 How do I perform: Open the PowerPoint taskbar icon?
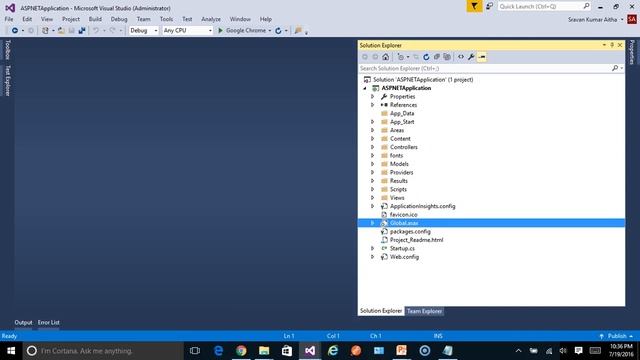click(x=402, y=351)
